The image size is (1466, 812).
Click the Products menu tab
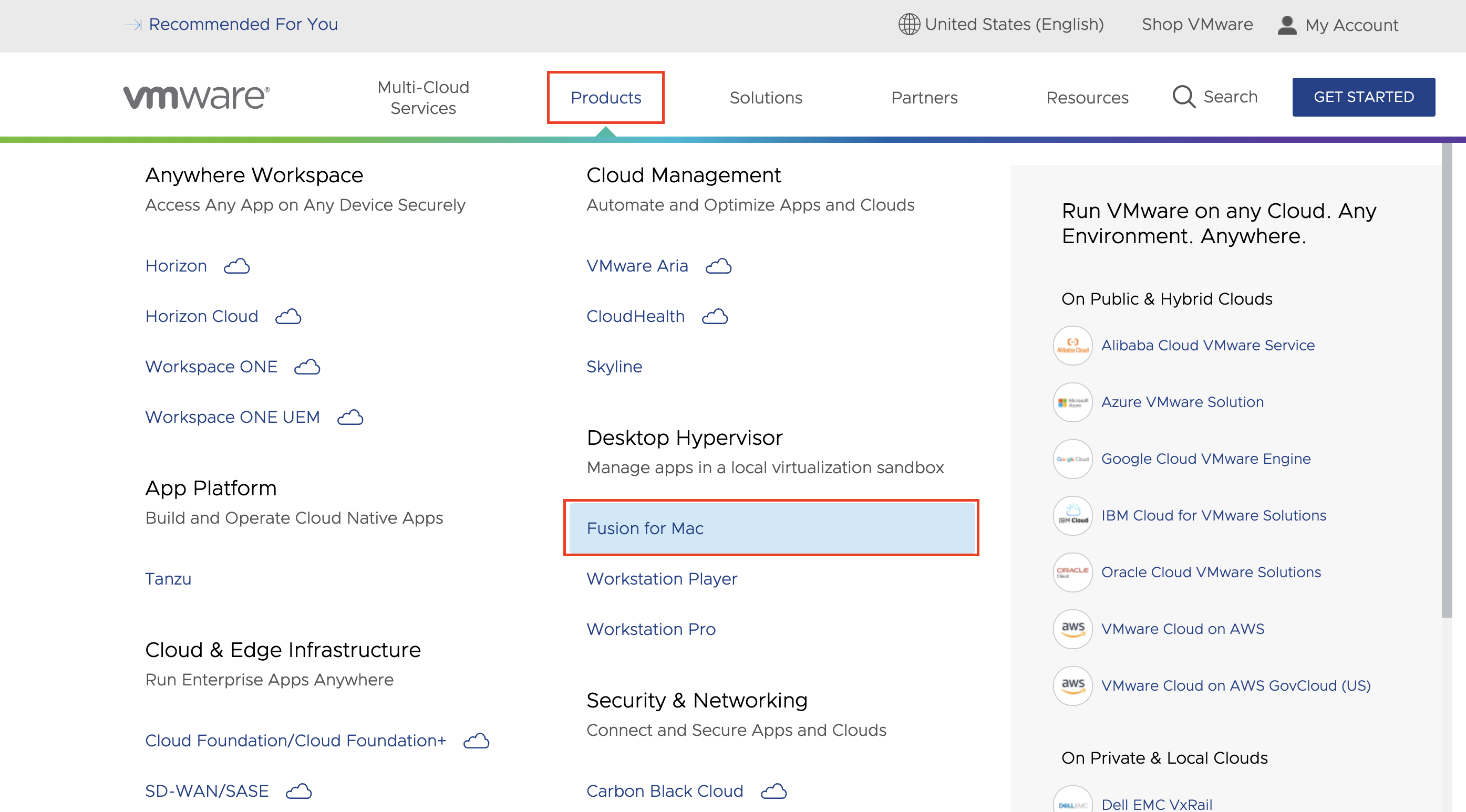605,97
